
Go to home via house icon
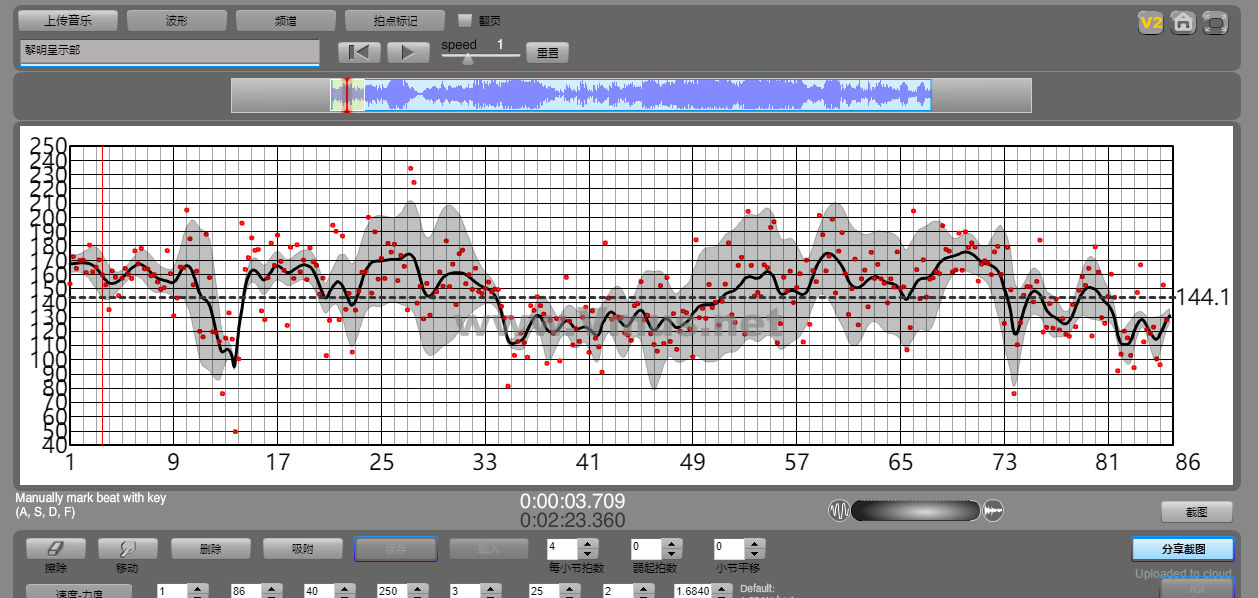pyautogui.click(x=1183, y=22)
